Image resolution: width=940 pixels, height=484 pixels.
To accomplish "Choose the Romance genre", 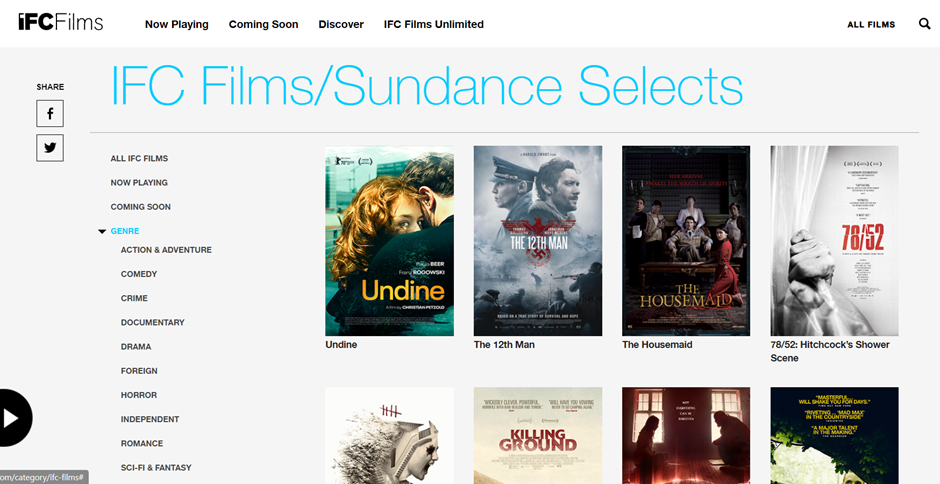I will (142, 443).
